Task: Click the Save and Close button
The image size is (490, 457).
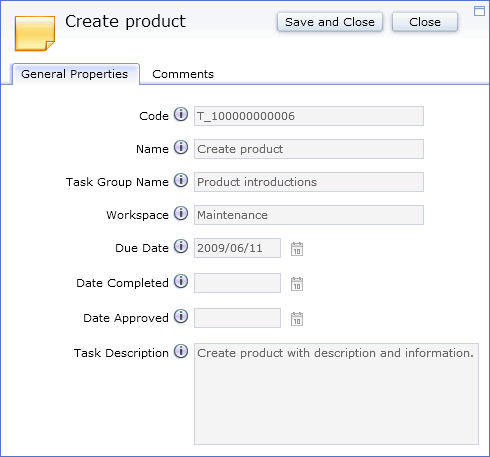Action: [330, 22]
